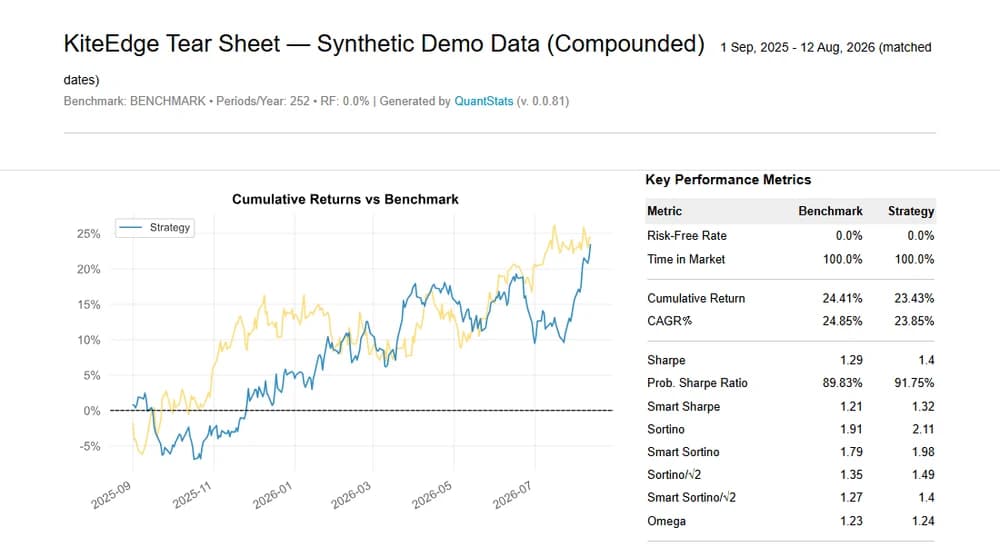Viewport: 1000px width, 545px height.
Task: Click strategy cumulative return 23.43%
Action: coord(914,298)
